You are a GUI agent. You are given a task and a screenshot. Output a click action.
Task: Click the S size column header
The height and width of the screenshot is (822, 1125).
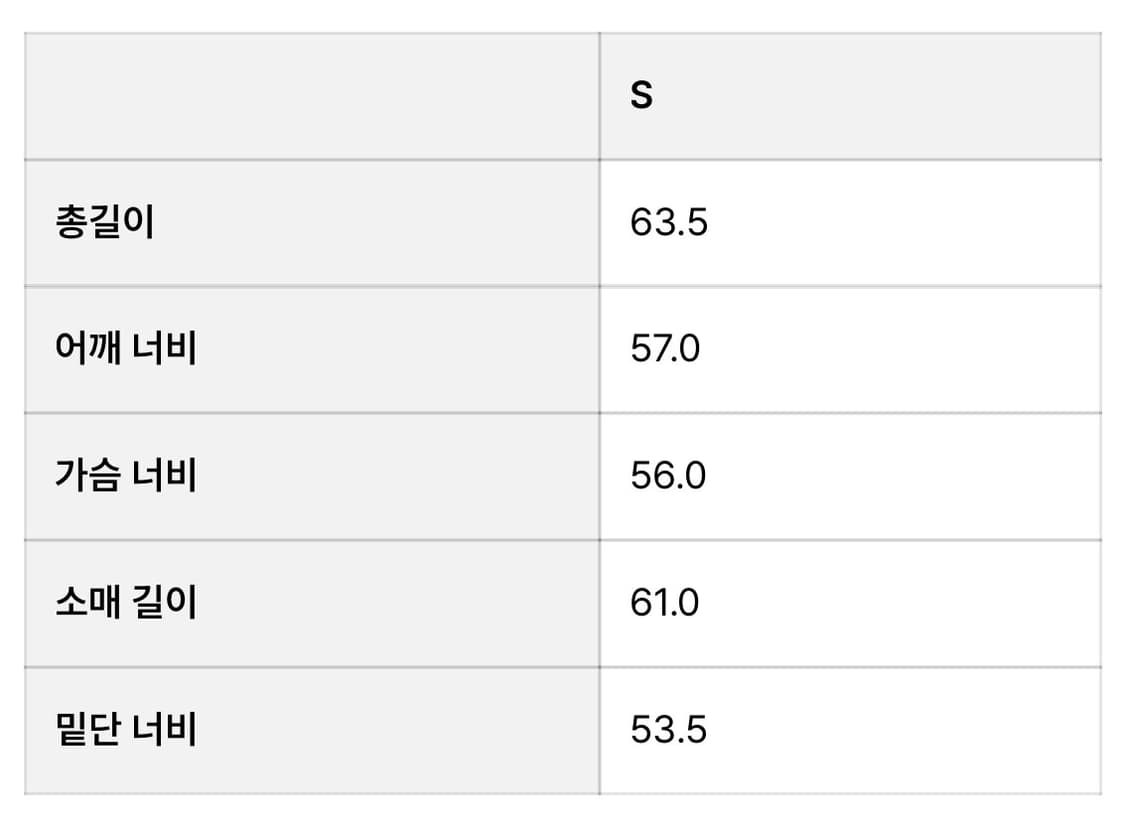coord(642,96)
